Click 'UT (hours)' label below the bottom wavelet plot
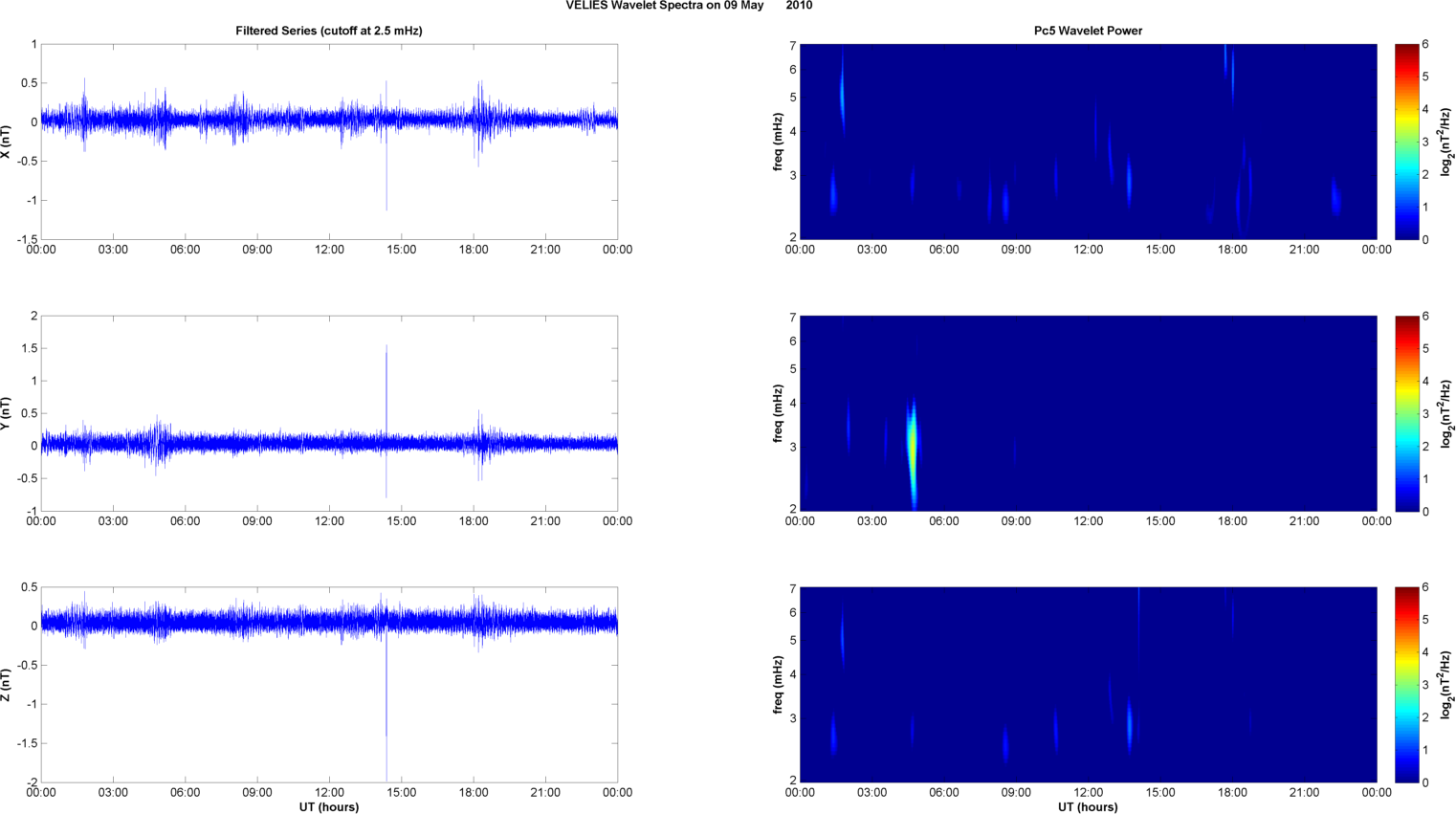This screenshot has width=1456, height=814. [1088, 807]
